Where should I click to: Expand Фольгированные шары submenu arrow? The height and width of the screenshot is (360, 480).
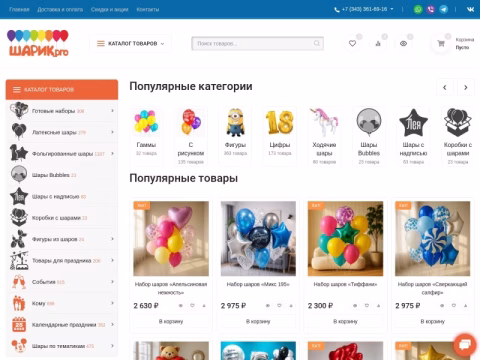click(x=112, y=153)
